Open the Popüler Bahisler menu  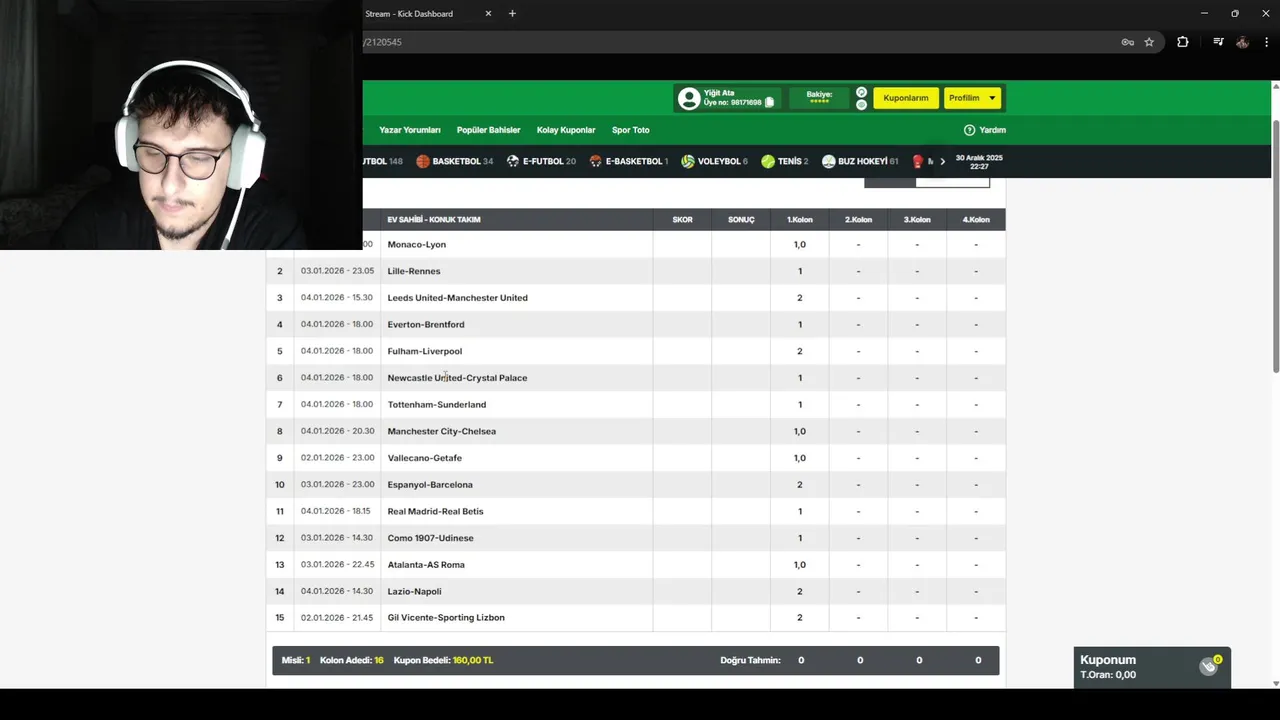tap(488, 130)
